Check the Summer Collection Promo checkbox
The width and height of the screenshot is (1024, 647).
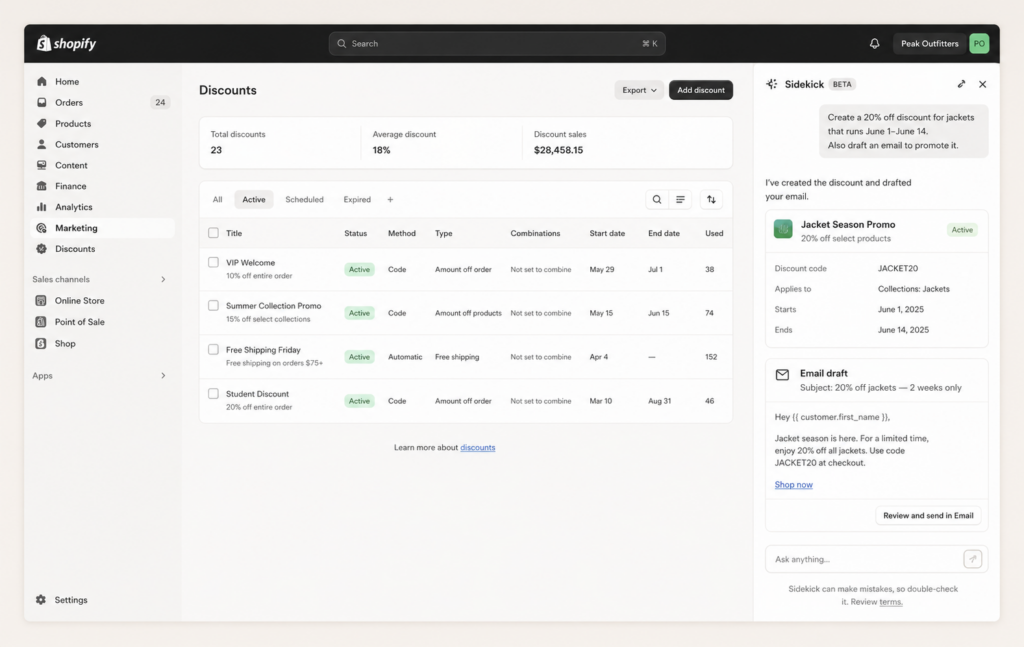click(214, 306)
